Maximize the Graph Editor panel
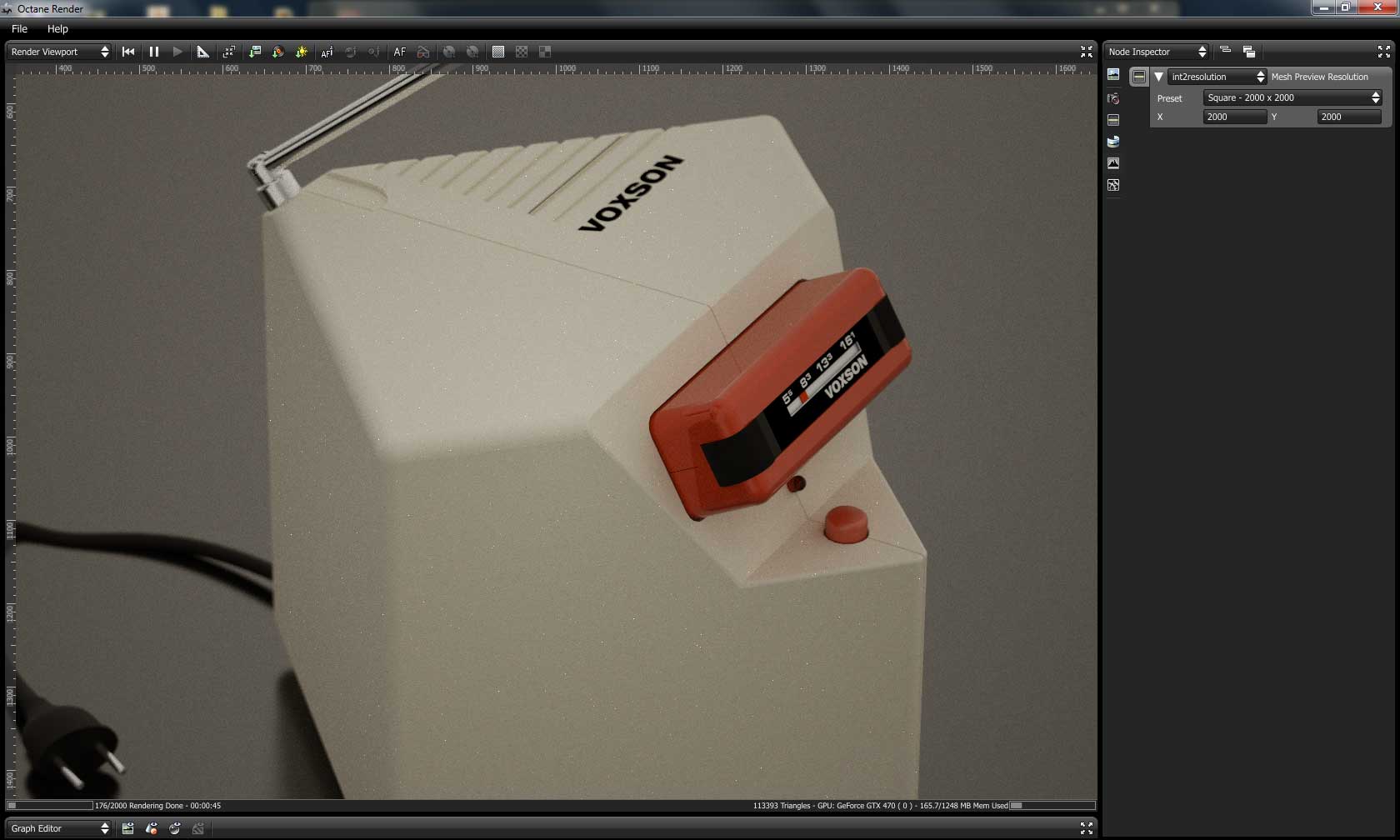Screen dimensions: 1400x840 (1087, 828)
